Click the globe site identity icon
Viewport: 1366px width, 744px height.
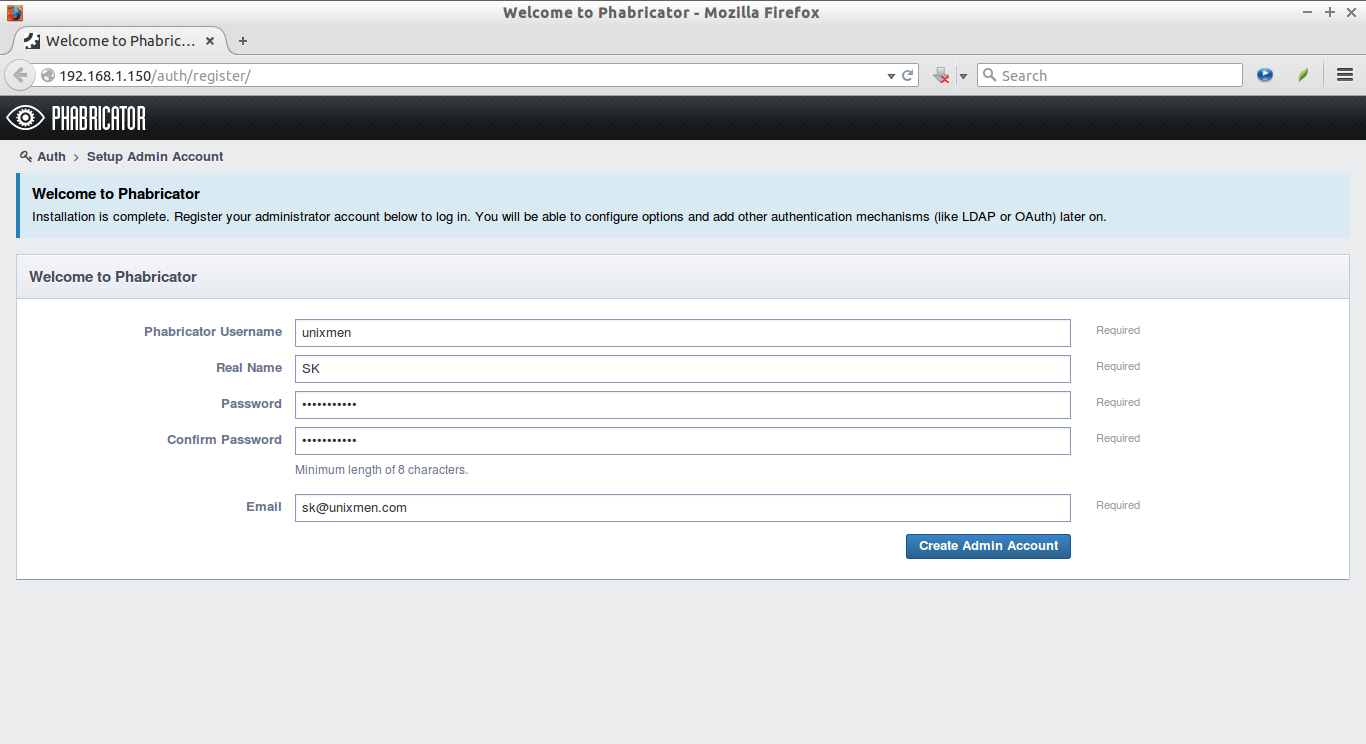[x=48, y=76]
